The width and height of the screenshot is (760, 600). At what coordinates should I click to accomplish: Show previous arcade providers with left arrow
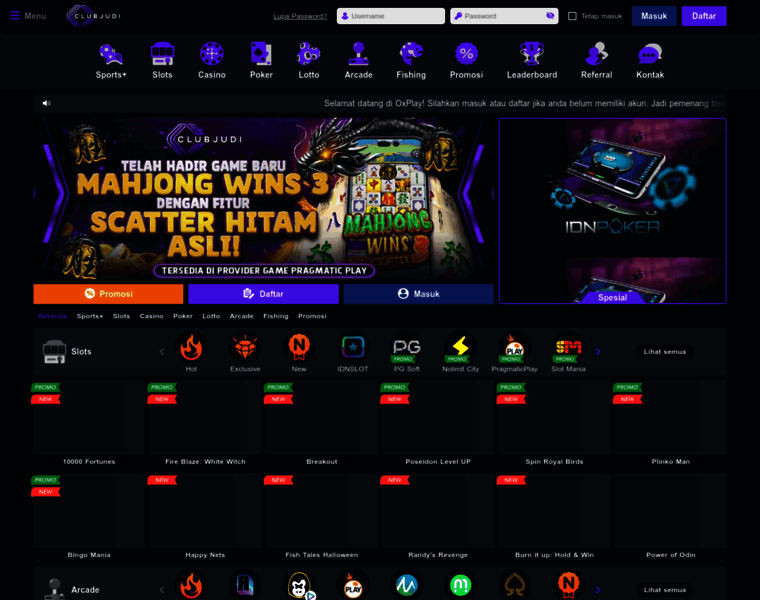[x=162, y=590]
